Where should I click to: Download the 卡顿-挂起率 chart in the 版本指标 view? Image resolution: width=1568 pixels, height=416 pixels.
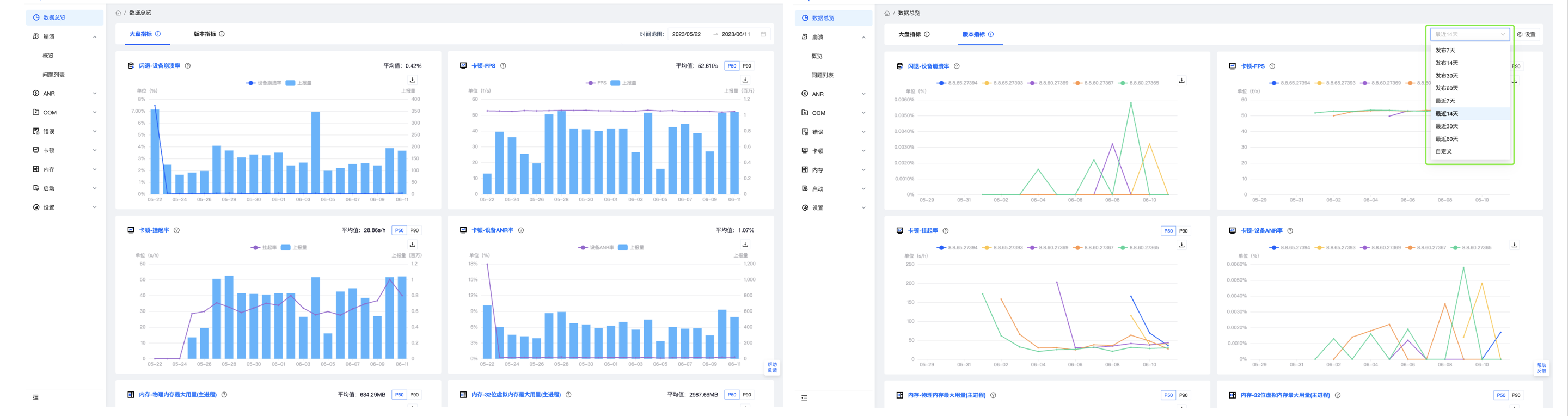(x=1181, y=245)
